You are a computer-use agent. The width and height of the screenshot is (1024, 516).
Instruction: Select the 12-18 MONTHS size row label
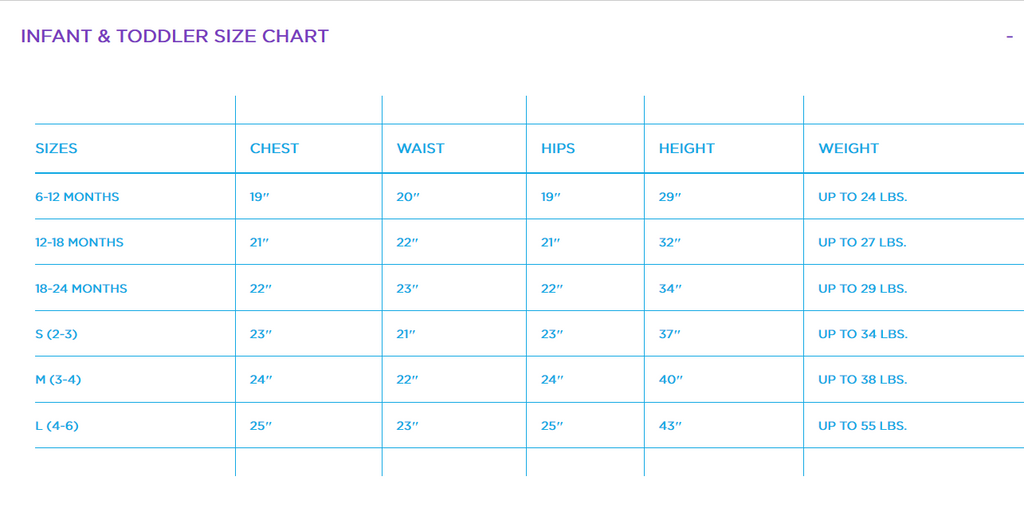click(79, 243)
